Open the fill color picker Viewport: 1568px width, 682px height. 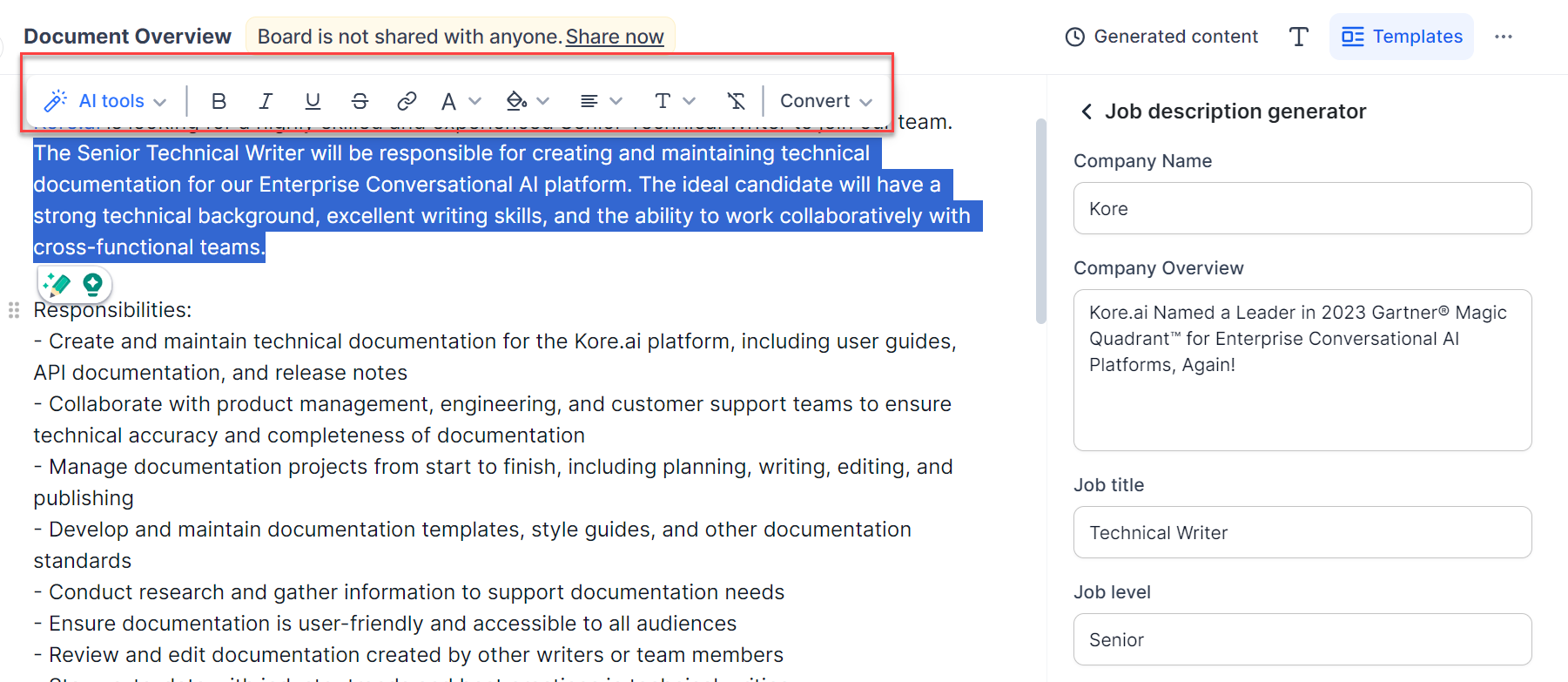[527, 101]
